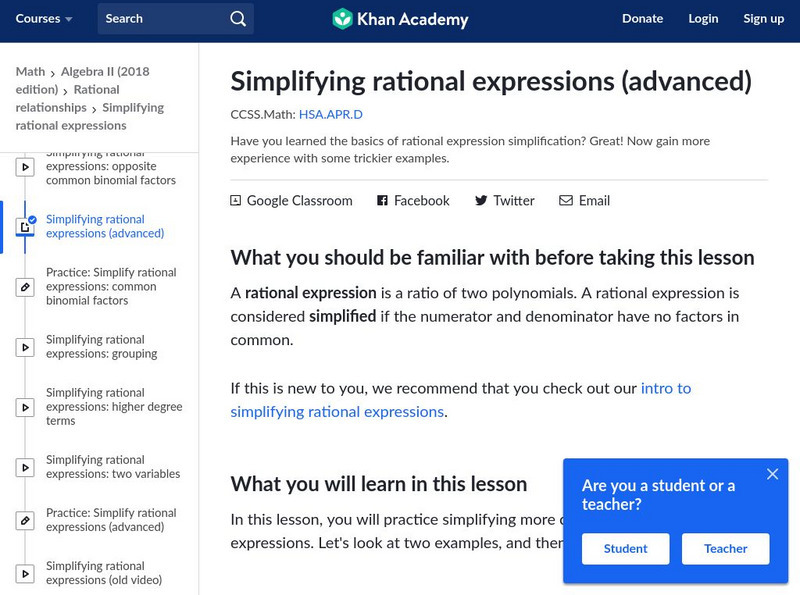This screenshot has width=800, height=595.
Task: Share on Twitter text link
Action: 514,201
